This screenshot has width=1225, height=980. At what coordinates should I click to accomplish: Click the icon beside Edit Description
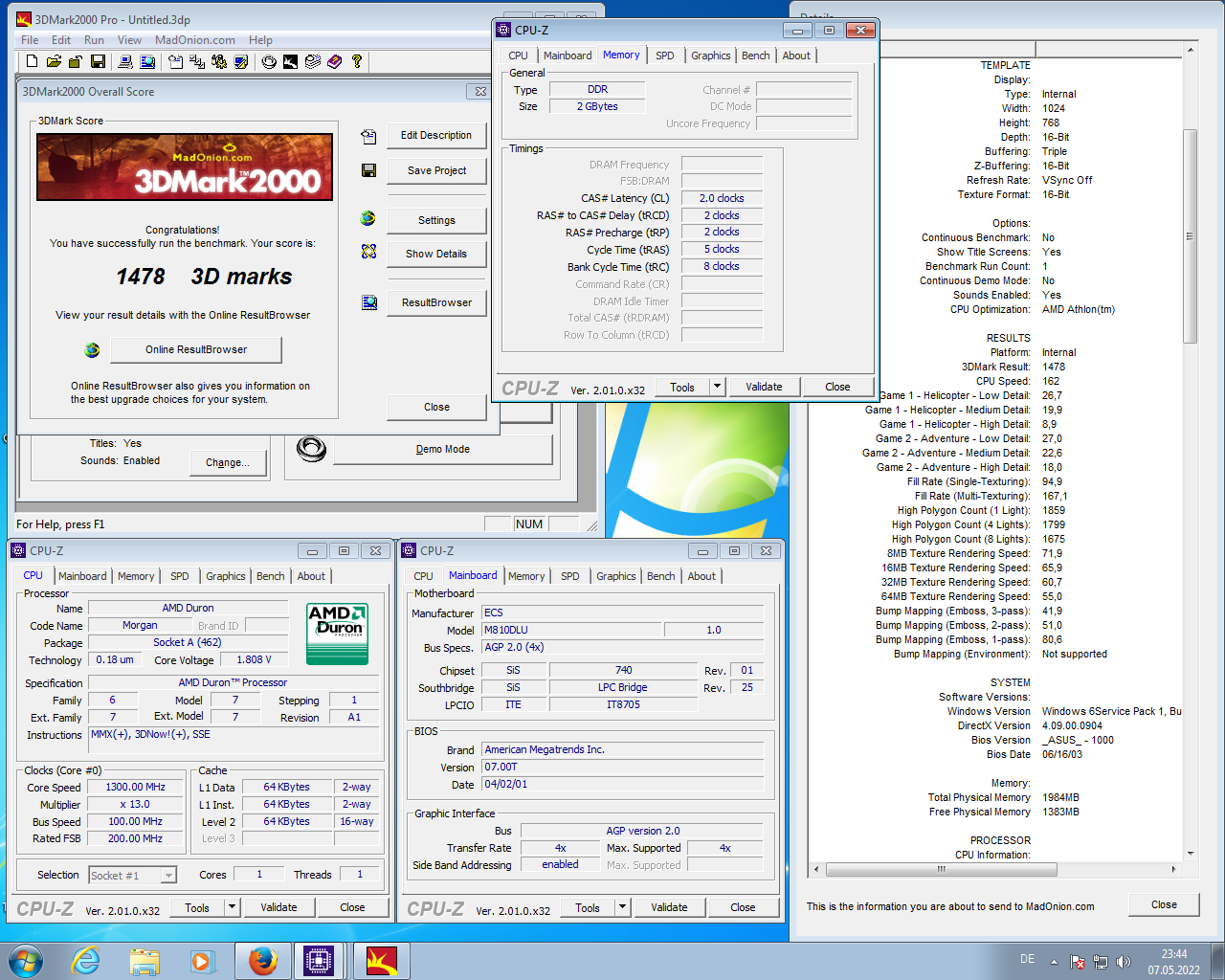[x=368, y=136]
